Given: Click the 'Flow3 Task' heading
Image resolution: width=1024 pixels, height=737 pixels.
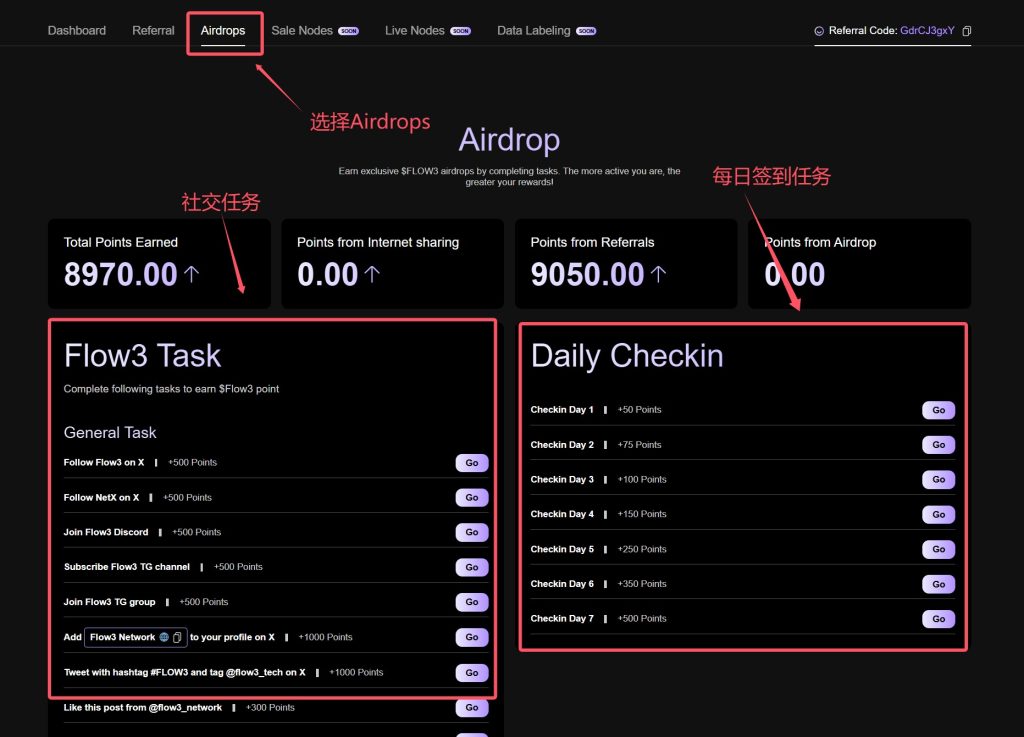Looking at the screenshot, I should point(142,356).
